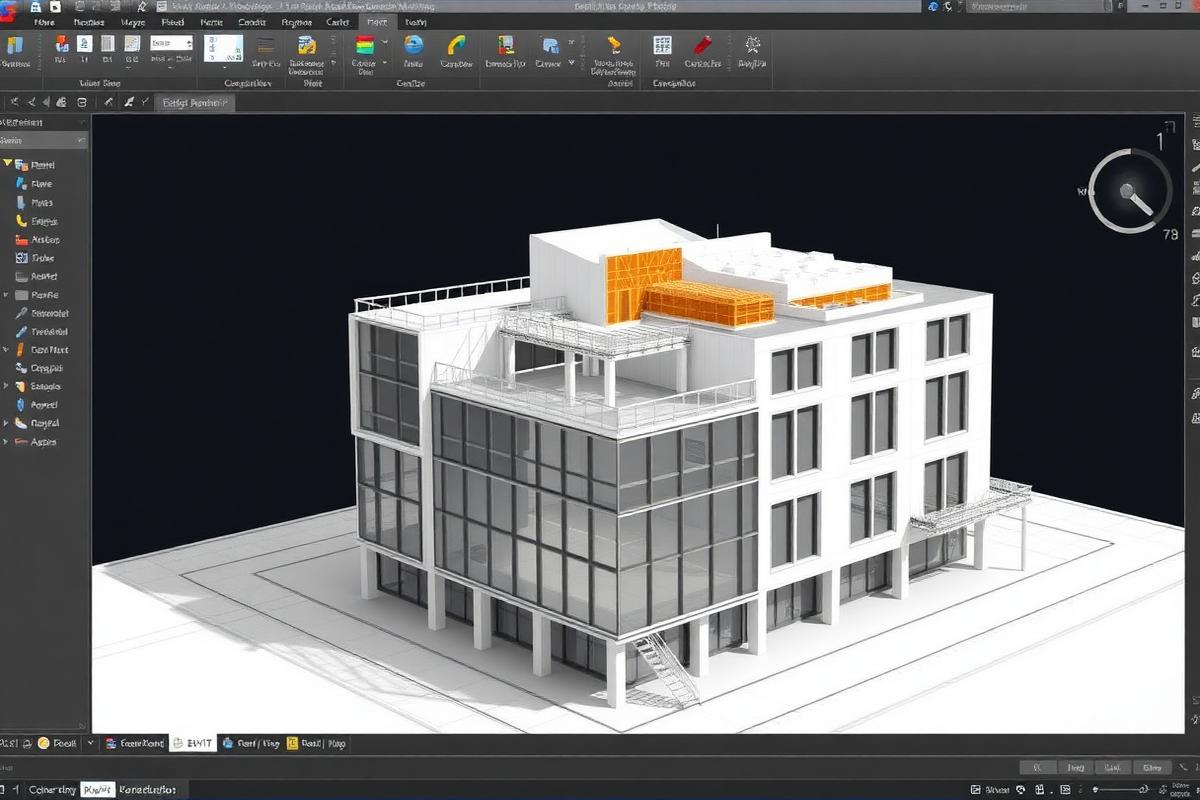
Task: Switch to the last ribbon tab on the right
Action: pos(415,20)
